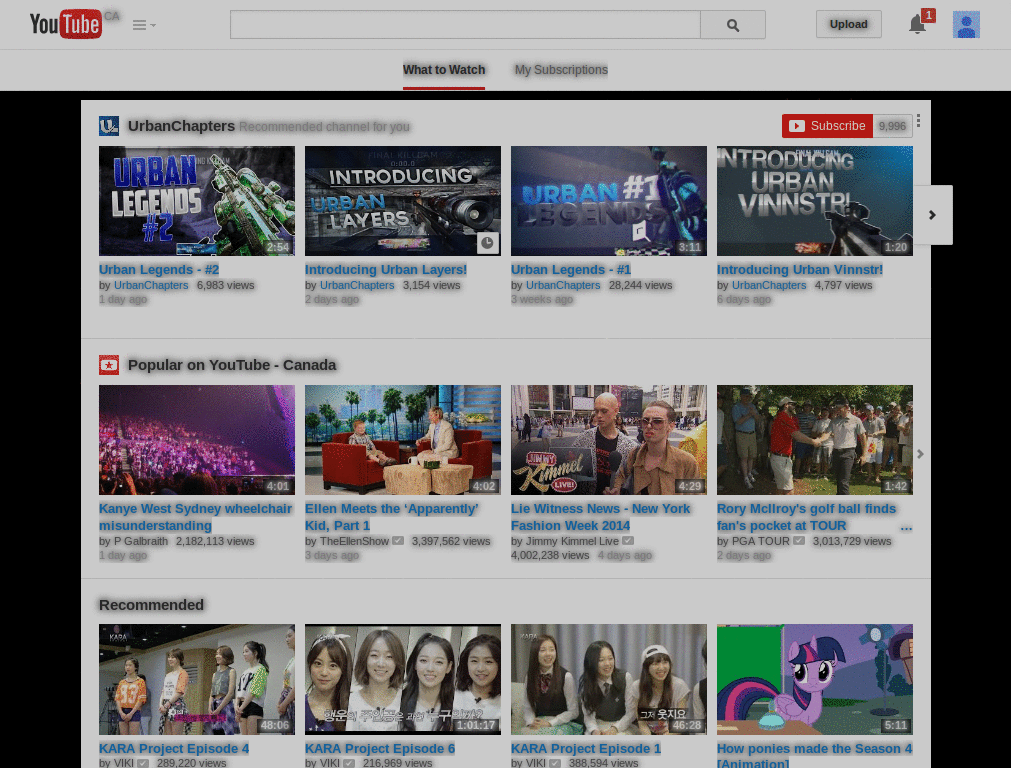The image size is (1024, 768).
Task: Open the Urban Legends - #1 video link
Action: point(571,269)
